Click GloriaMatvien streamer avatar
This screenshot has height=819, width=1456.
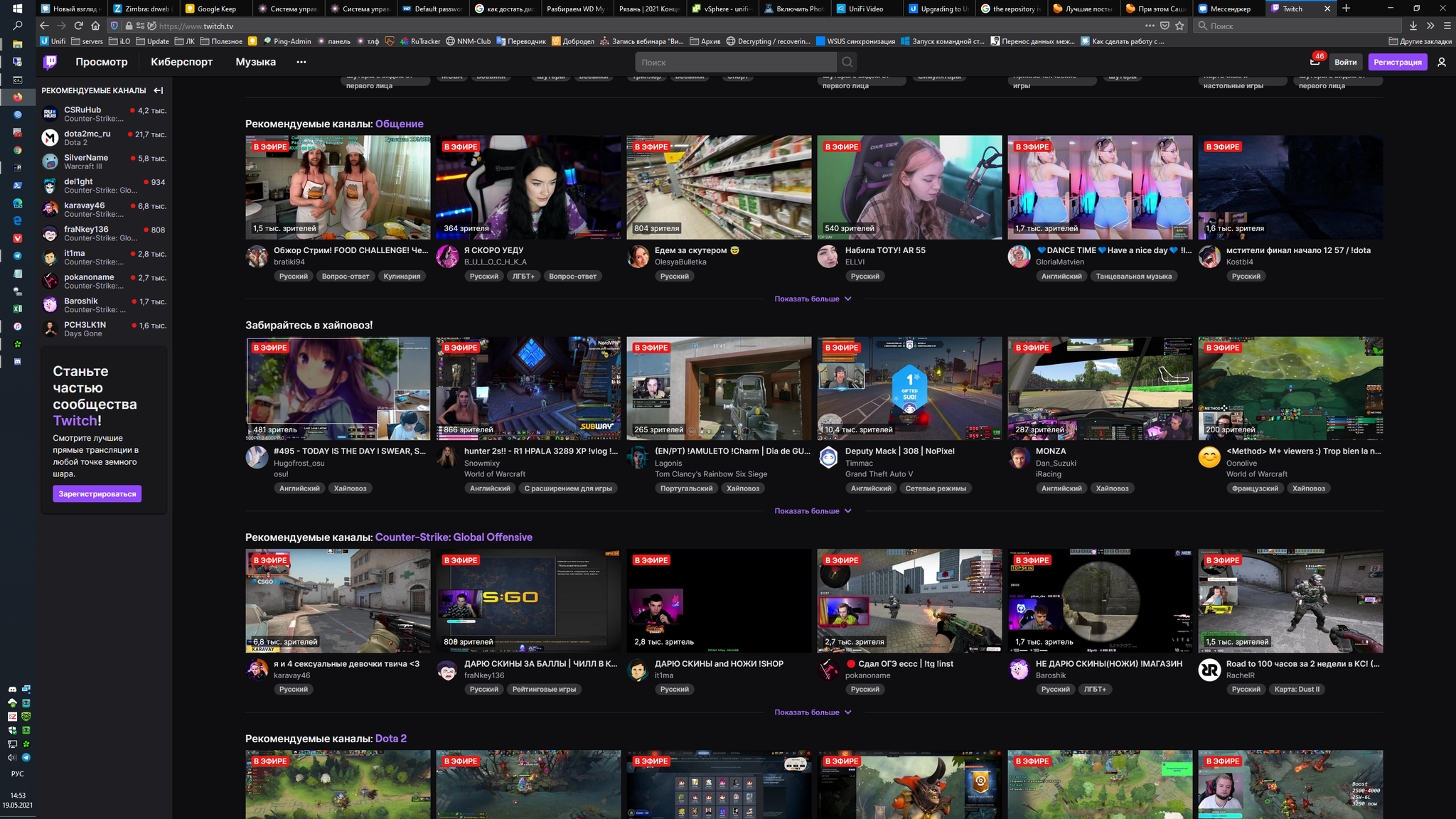(x=1019, y=257)
